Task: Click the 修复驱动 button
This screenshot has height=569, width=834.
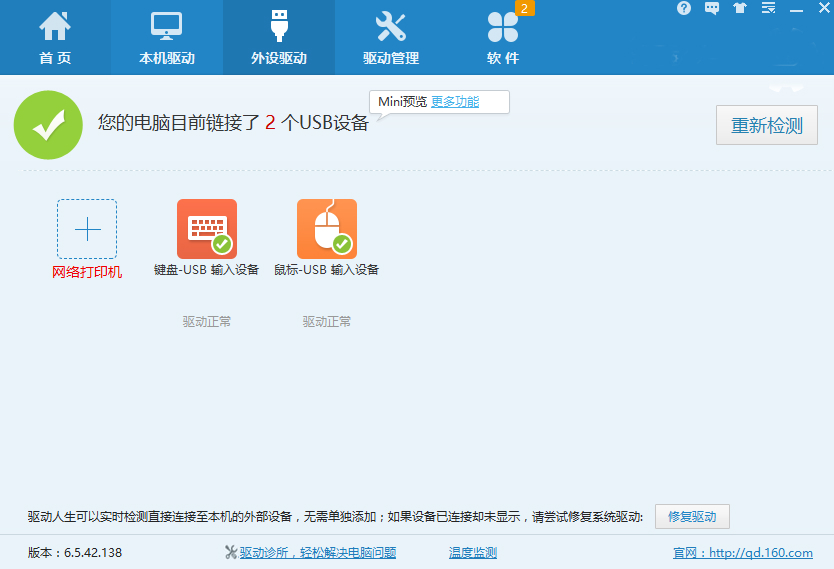Action: pyautogui.click(x=692, y=516)
